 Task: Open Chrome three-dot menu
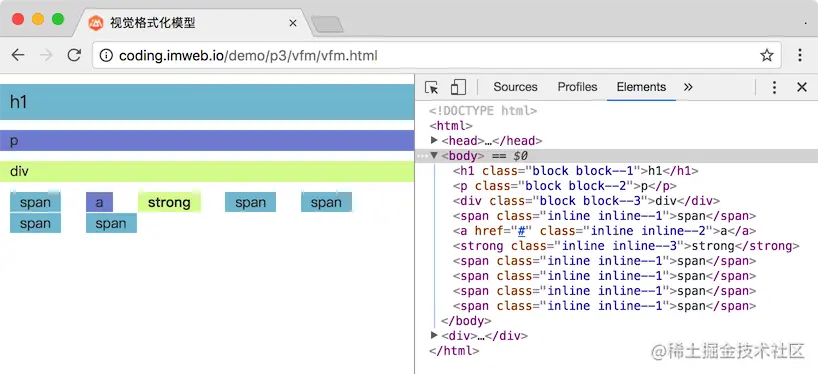(800, 55)
